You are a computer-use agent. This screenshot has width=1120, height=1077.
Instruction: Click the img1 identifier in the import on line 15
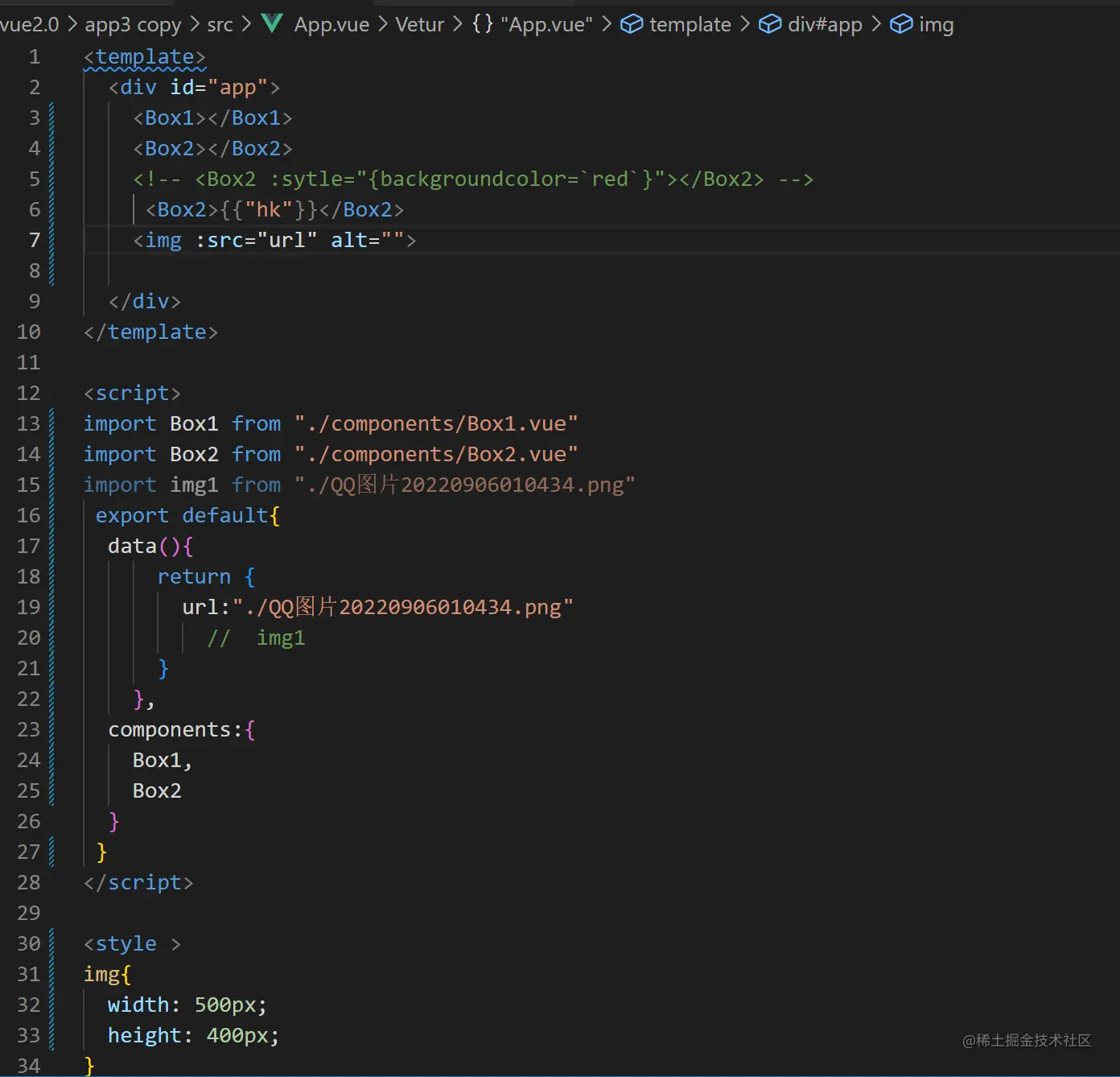point(194,485)
